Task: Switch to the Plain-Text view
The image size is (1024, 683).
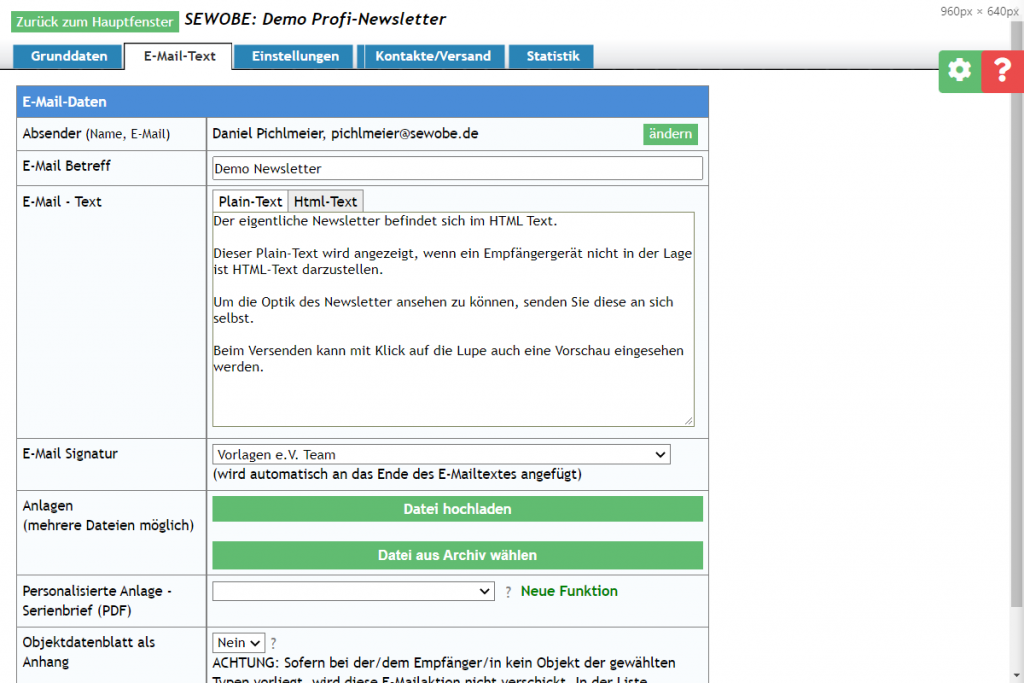Action: click(x=249, y=200)
